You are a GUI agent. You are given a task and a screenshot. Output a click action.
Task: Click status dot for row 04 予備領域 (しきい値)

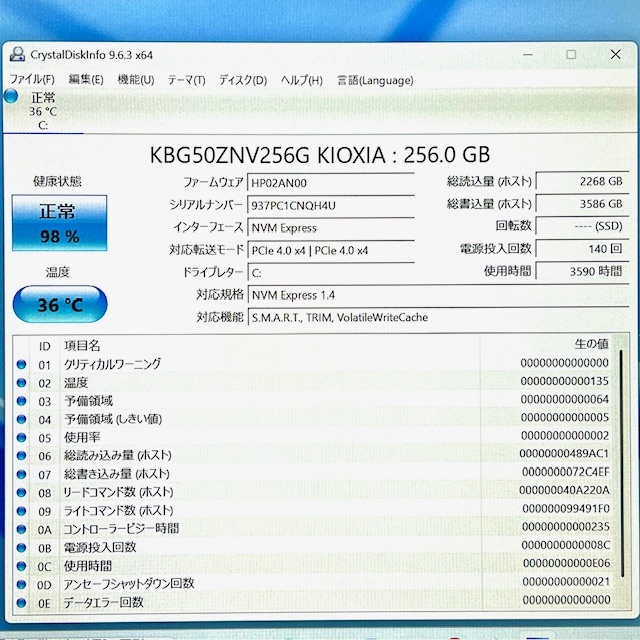pyautogui.click(x=22, y=419)
